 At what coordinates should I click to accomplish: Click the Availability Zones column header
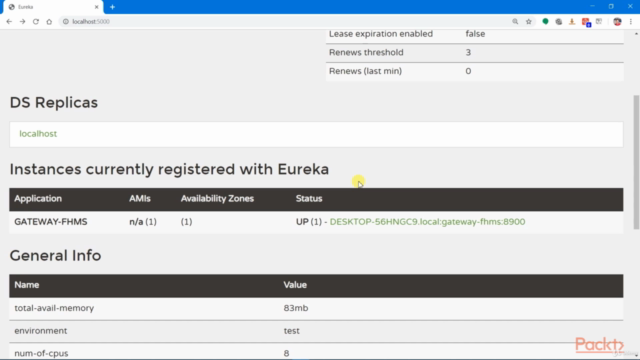pos(217,199)
